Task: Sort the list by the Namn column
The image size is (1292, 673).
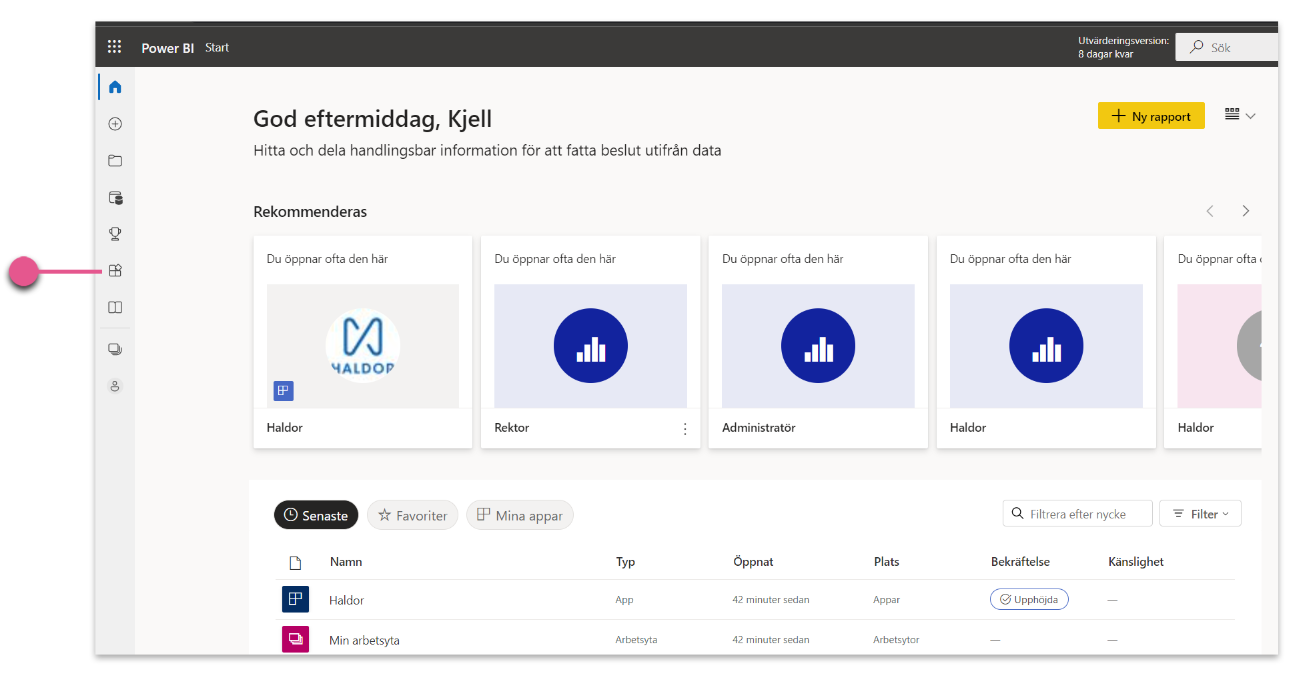Action: [x=346, y=562]
